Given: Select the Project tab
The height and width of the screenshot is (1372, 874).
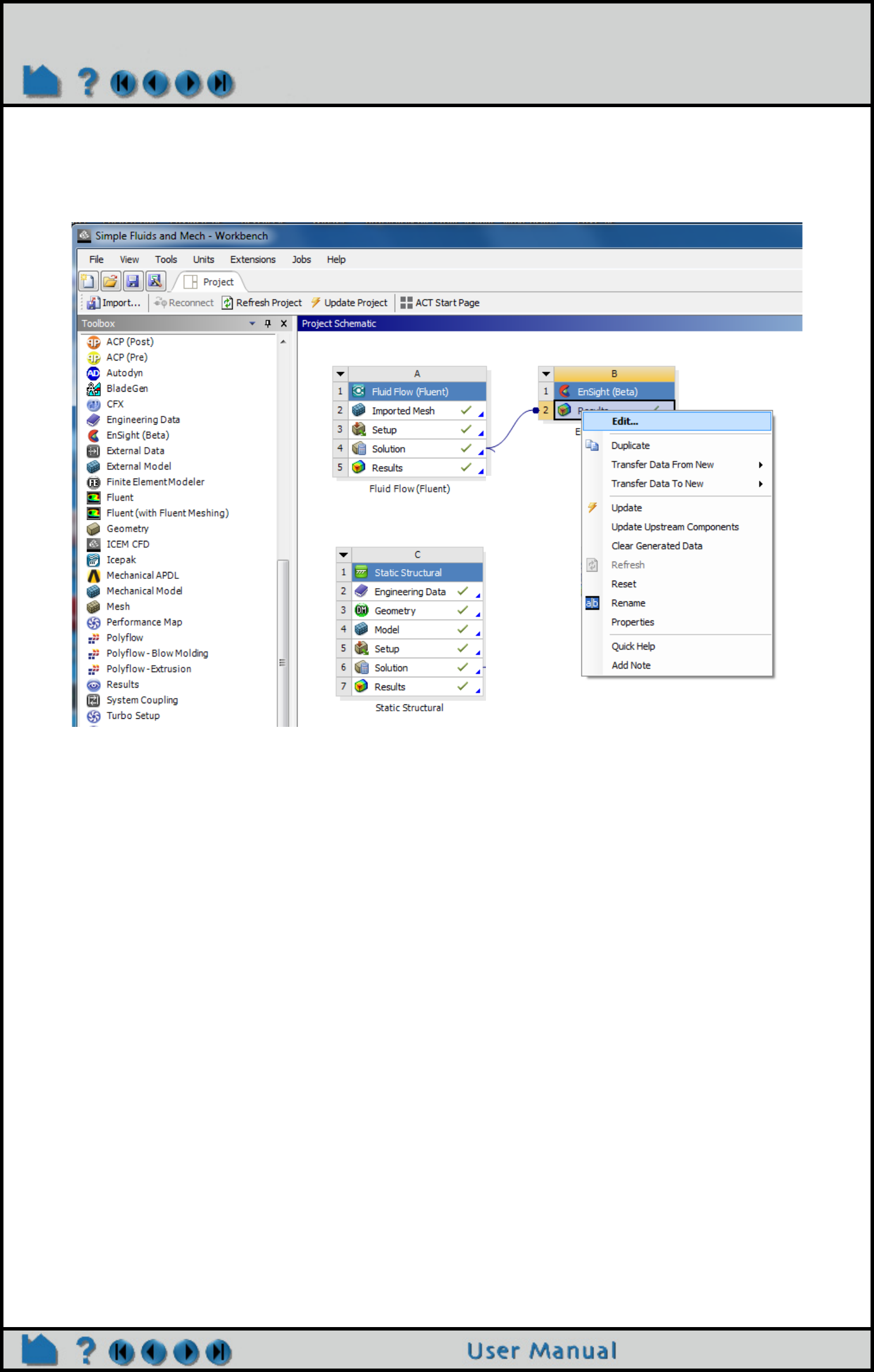Looking at the screenshot, I should pyautogui.click(x=210, y=282).
